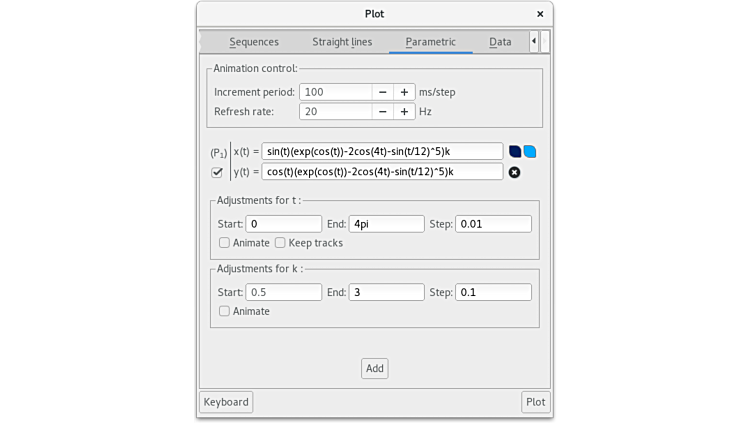Increase the increment period value
The image size is (752, 423).
(404, 92)
